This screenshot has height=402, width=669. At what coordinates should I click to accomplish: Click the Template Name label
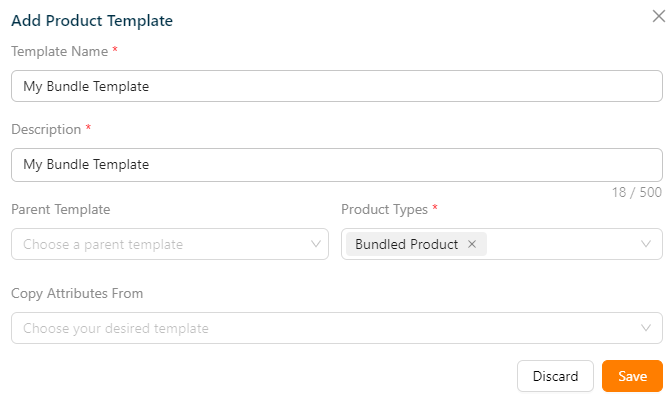(x=59, y=50)
